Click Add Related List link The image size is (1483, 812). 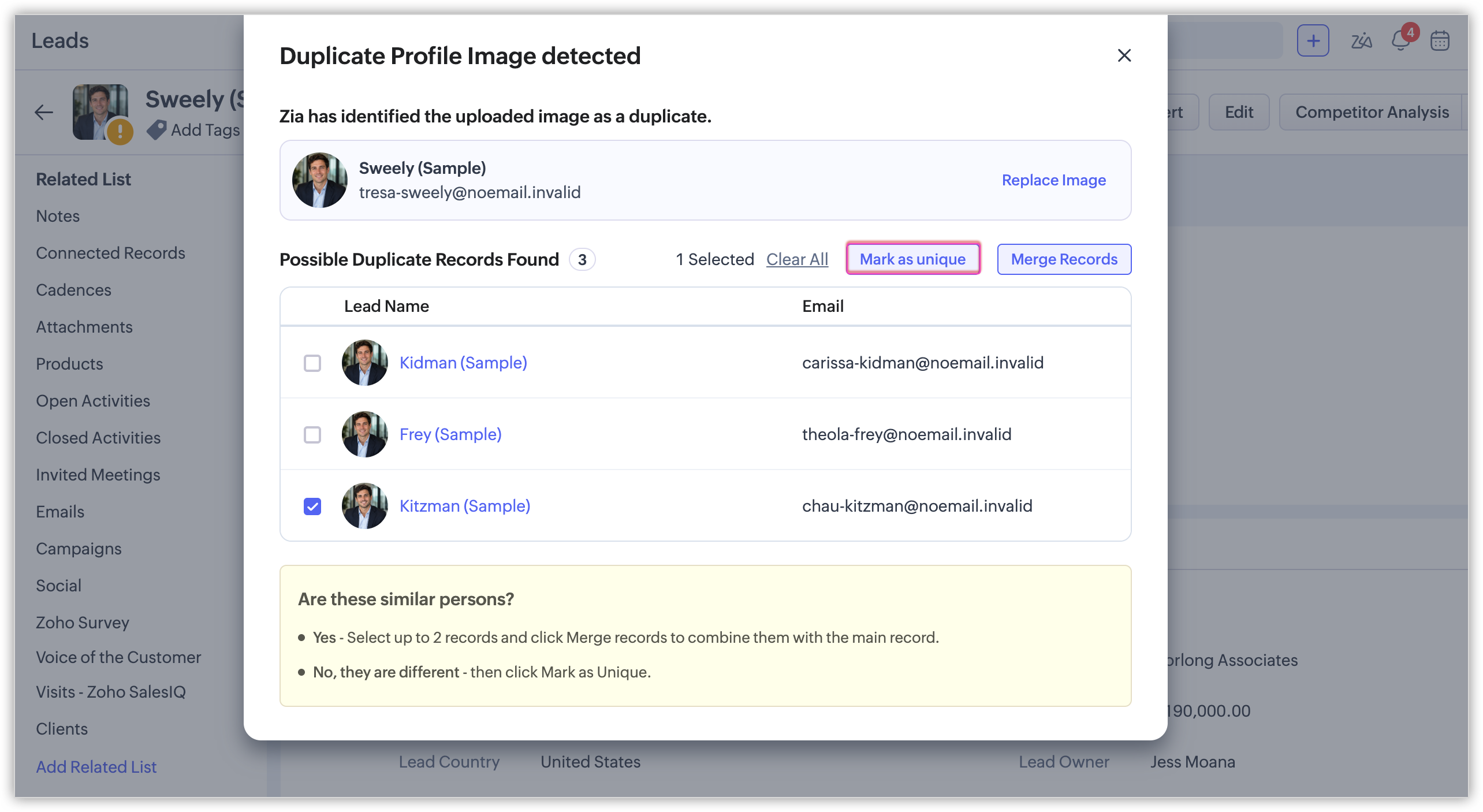tap(96, 767)
